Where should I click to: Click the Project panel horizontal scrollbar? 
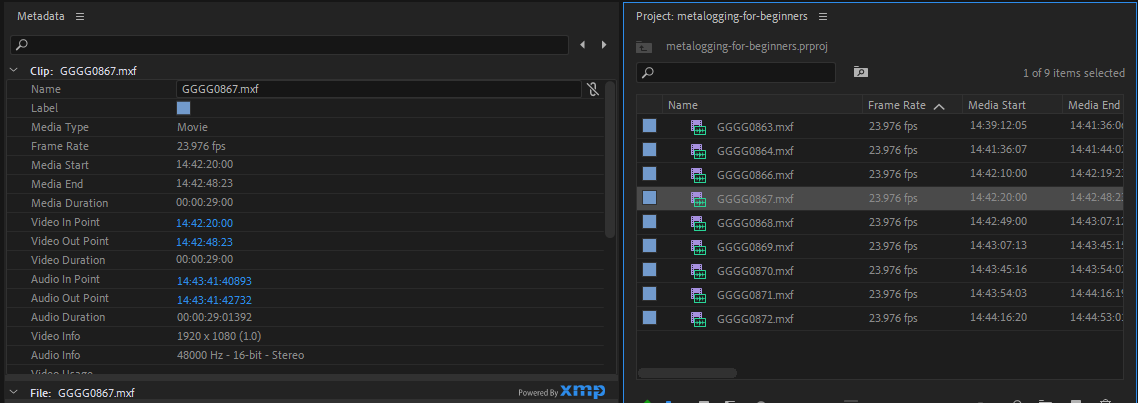(x=687, y=373)
